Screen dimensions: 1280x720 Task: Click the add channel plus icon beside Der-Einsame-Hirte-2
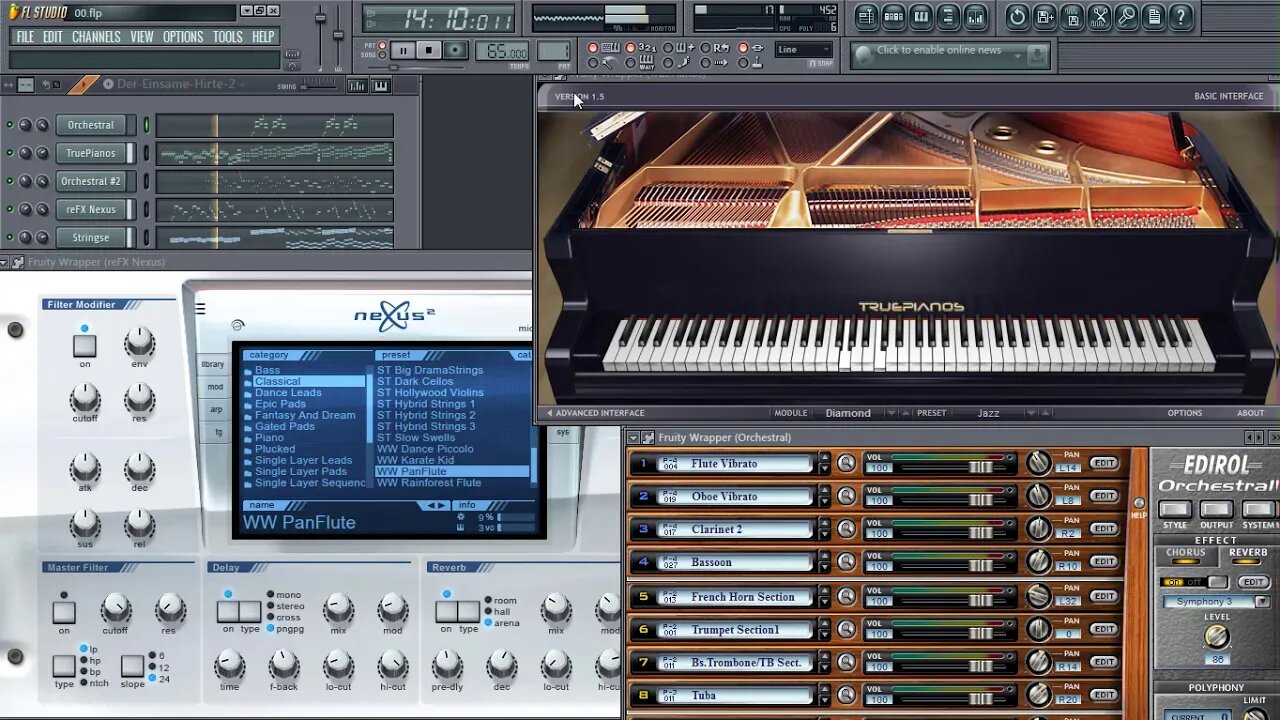point(108,85)
